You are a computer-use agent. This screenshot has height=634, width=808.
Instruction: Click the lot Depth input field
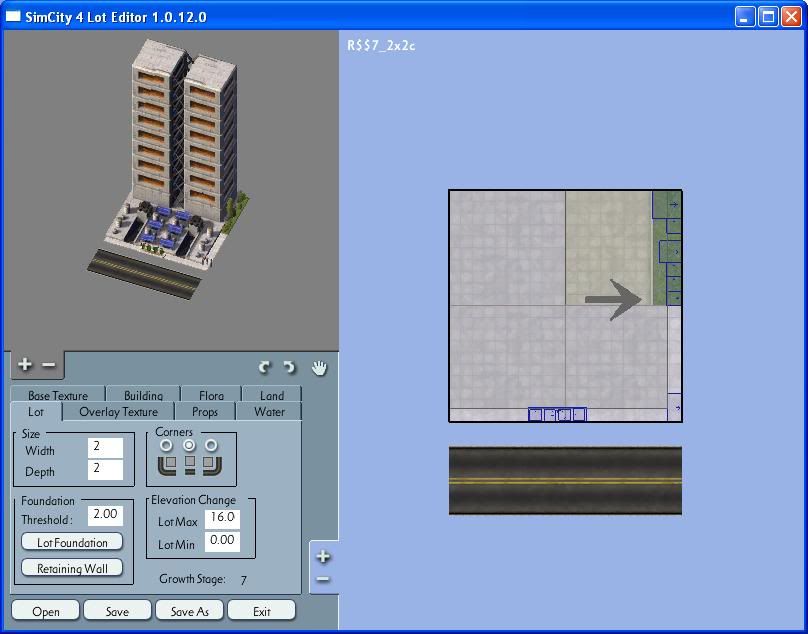coord(105,470)
